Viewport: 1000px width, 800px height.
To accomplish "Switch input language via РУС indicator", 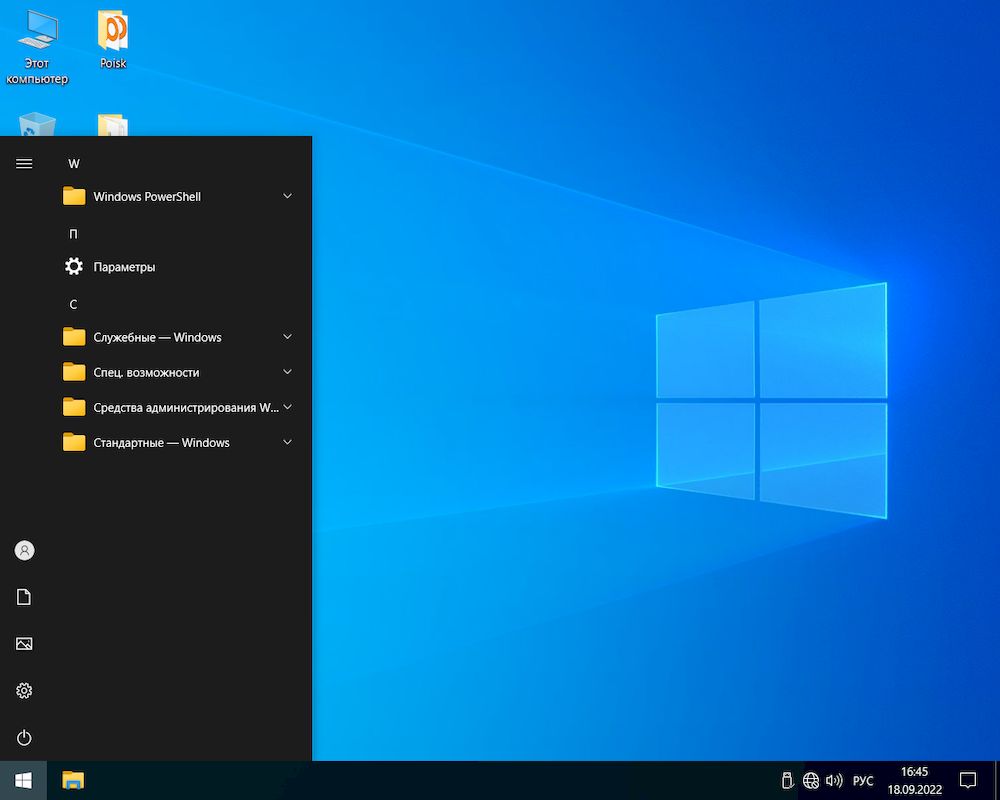I will tap(863, 780).
